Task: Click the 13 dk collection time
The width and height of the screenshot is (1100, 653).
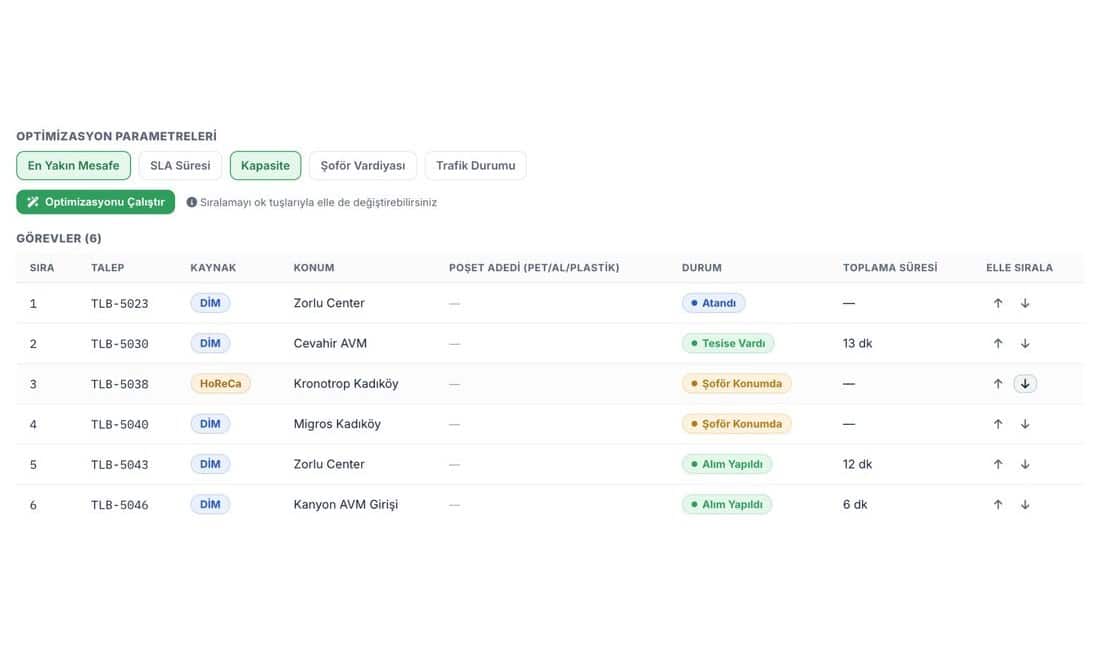Action: click(857, 343)
